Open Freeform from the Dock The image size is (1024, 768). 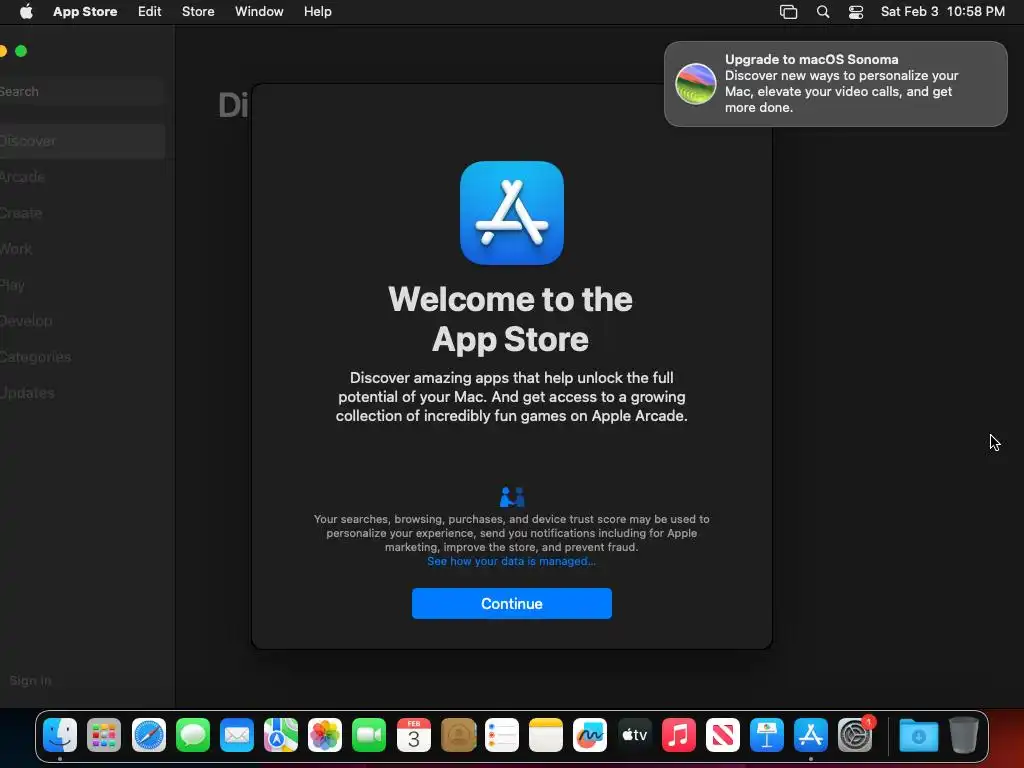coord(590,735)
